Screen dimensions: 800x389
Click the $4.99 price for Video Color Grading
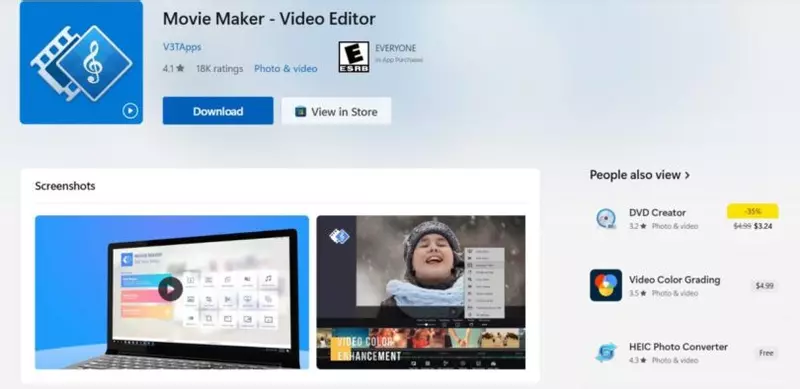764,286
